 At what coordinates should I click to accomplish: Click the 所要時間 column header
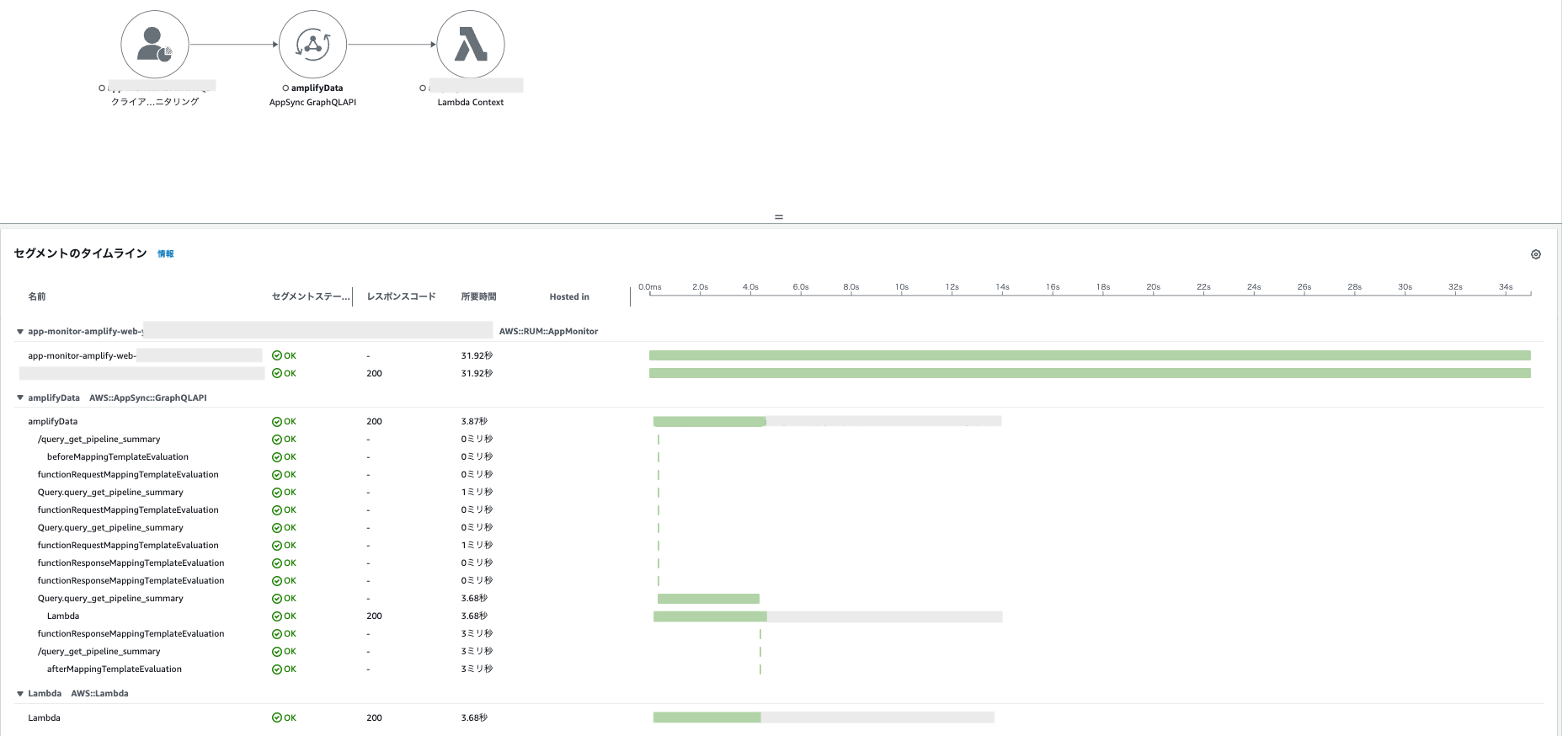click(x=478, y=296)
